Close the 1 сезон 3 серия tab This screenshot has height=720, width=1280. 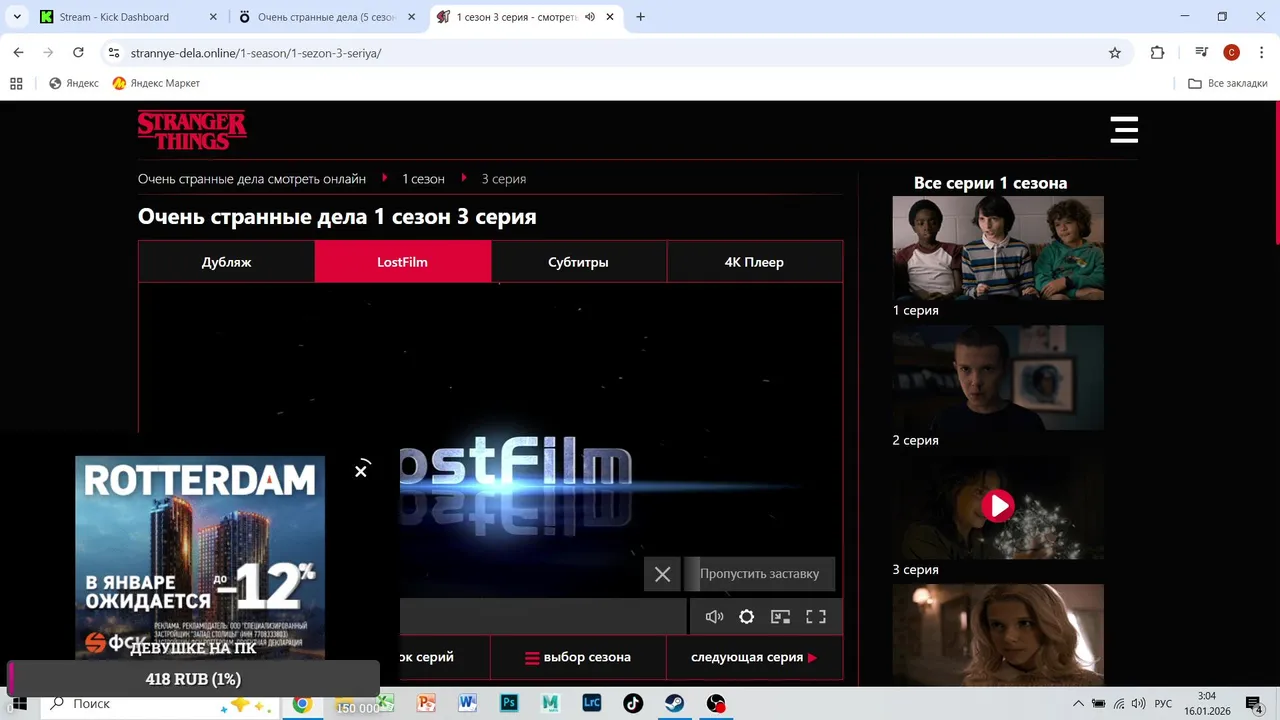(x=611, y=17)
